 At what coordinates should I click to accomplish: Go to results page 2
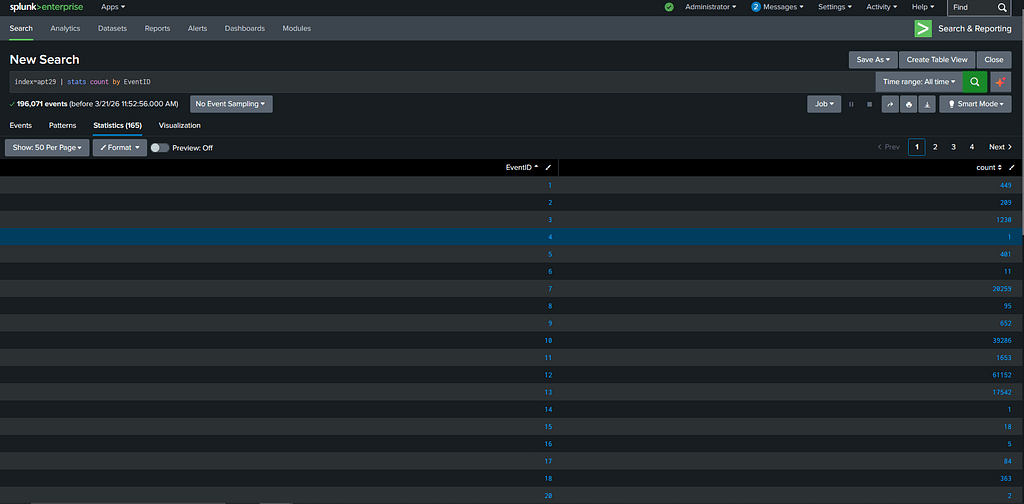click(935, 147)
